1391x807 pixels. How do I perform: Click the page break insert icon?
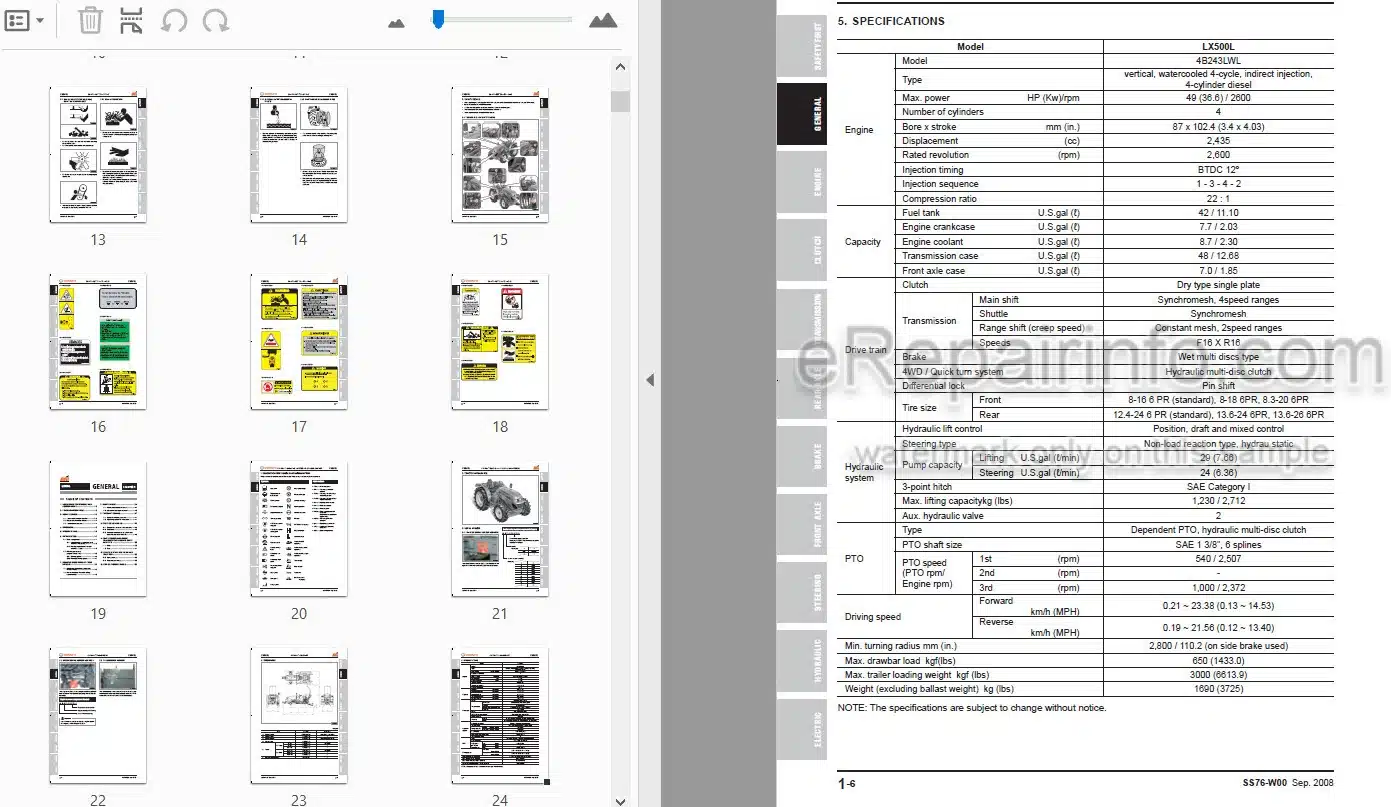131,20
